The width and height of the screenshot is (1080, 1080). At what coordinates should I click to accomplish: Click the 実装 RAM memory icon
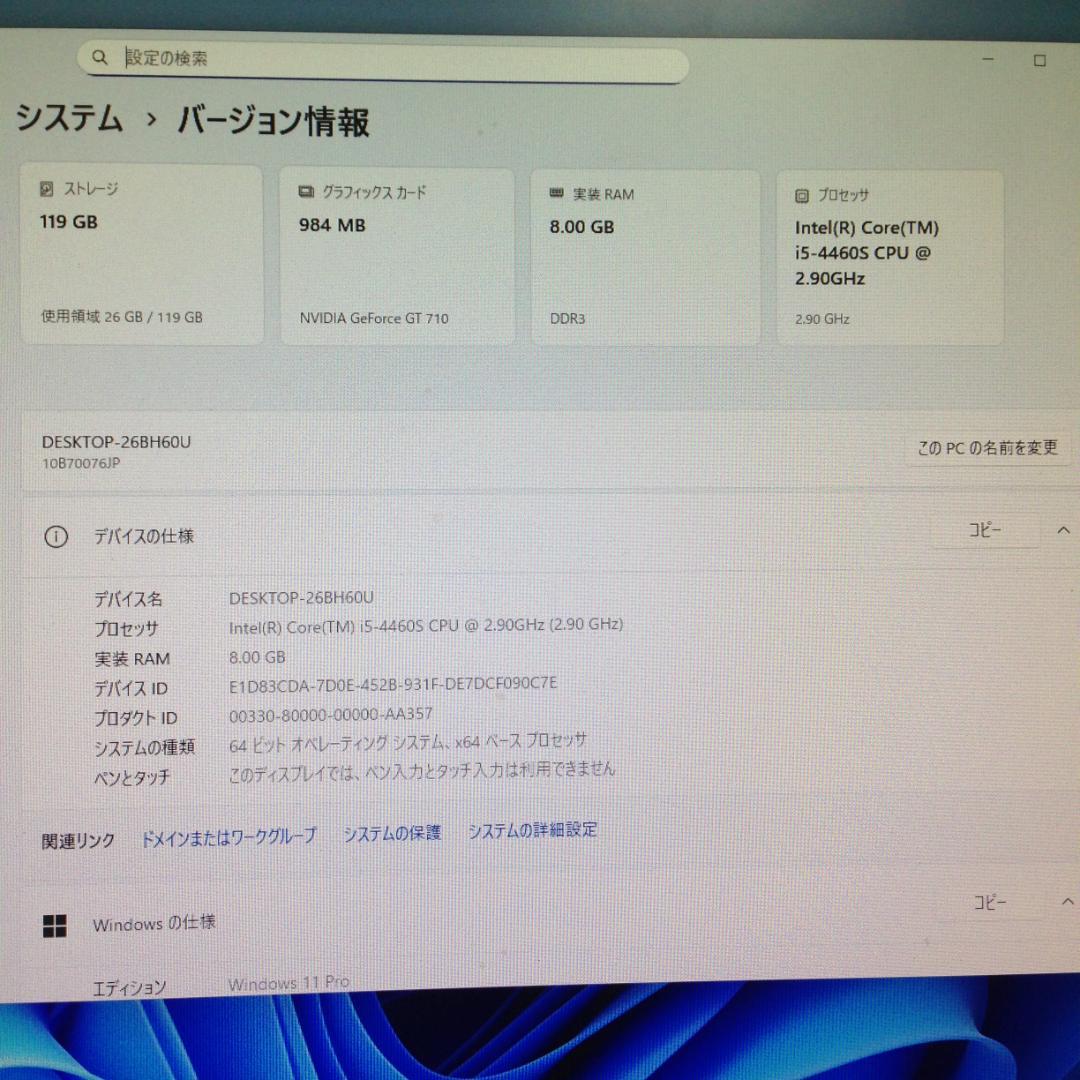point(557,194)
